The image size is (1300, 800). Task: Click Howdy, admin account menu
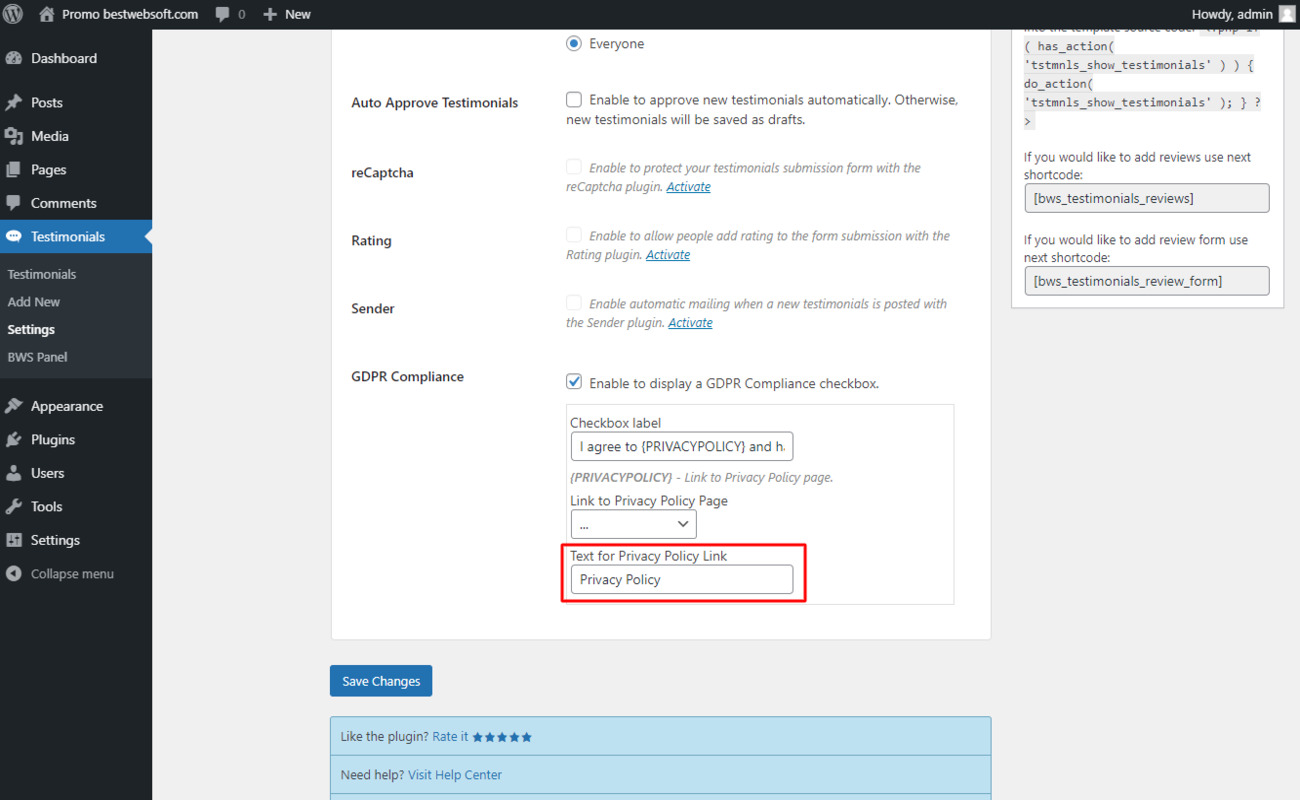point(1232,14)
